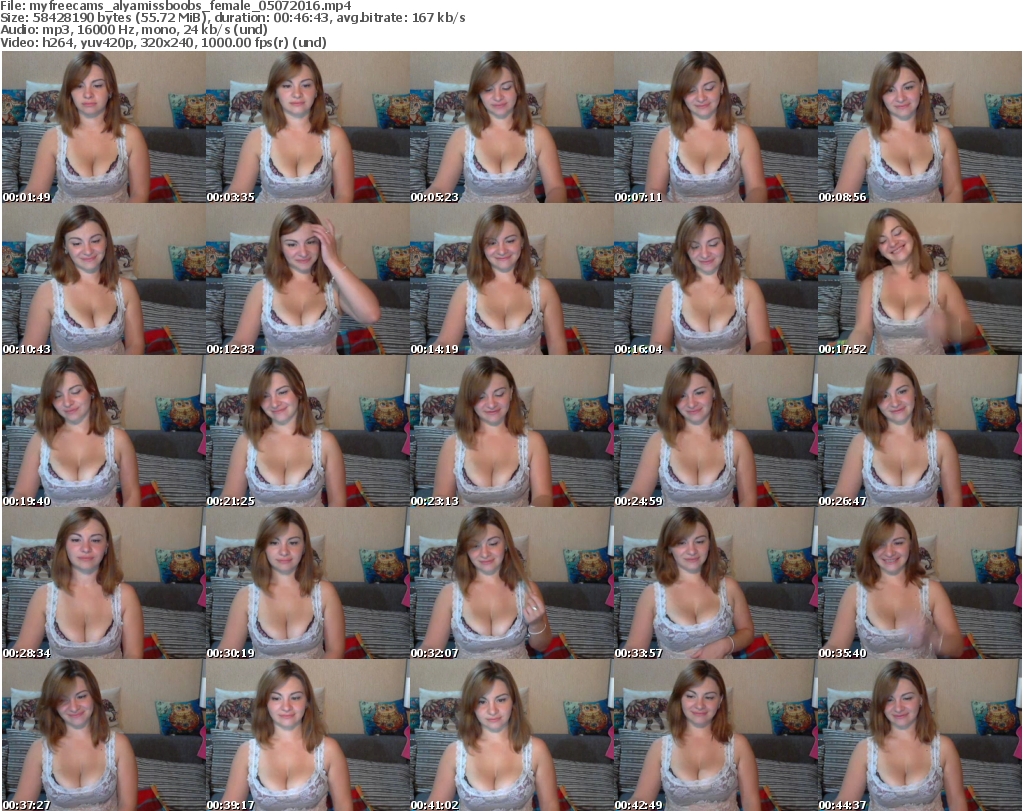The height and width of the screenshot is (811, 1024).
Task: Select the frame at 00:16:04
Action: (x=715, y=279)
